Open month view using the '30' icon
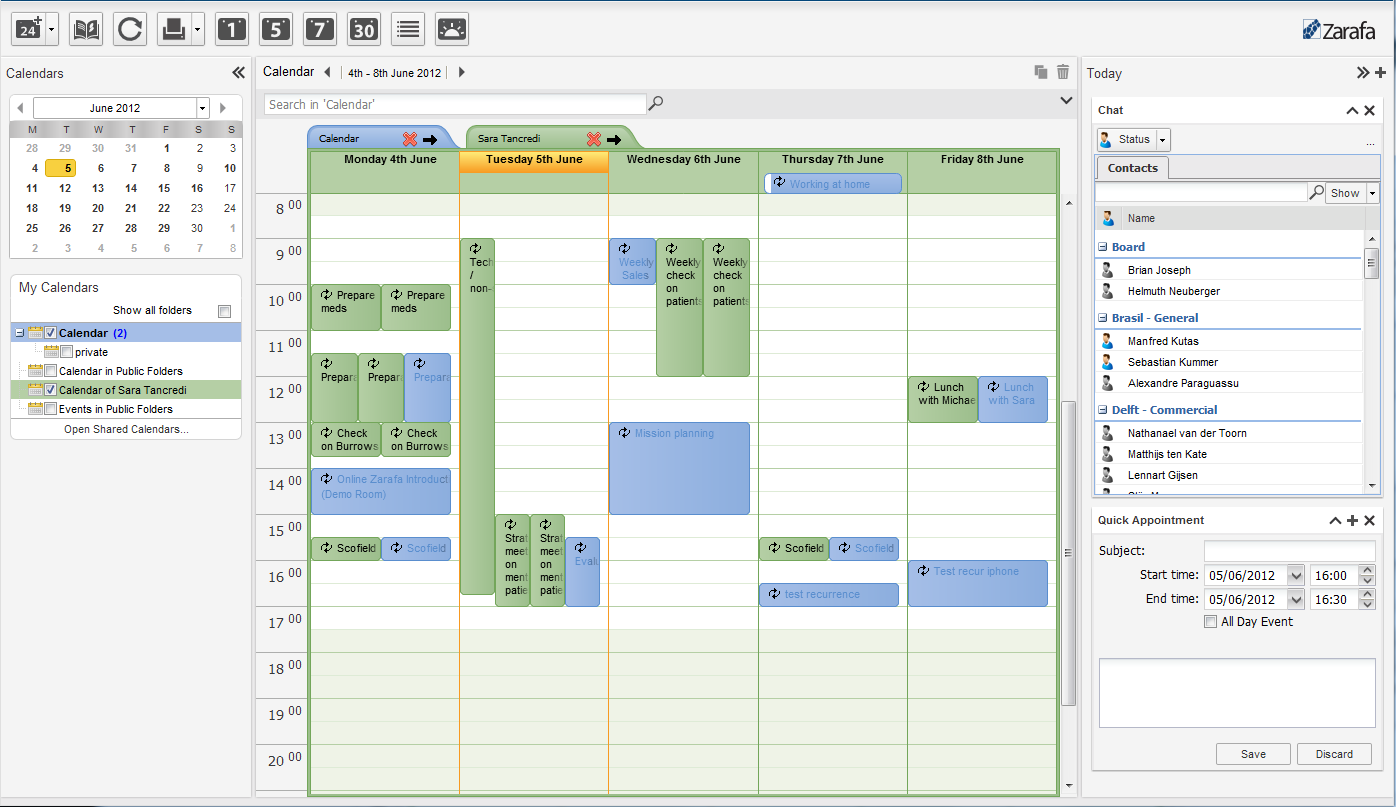The image size is (1396, 807). tap(363, 28)
